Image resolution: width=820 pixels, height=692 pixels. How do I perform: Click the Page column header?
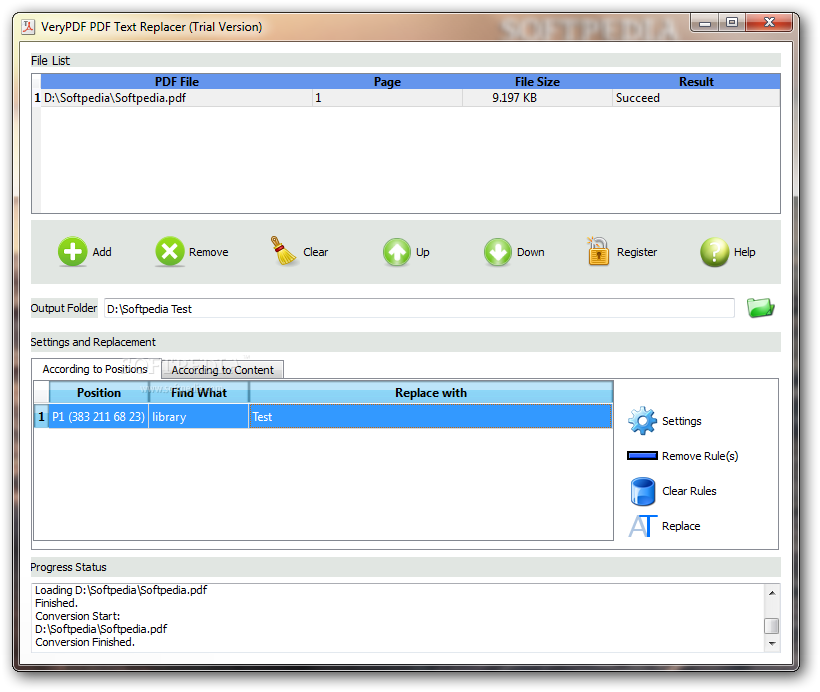pos(388,82)
